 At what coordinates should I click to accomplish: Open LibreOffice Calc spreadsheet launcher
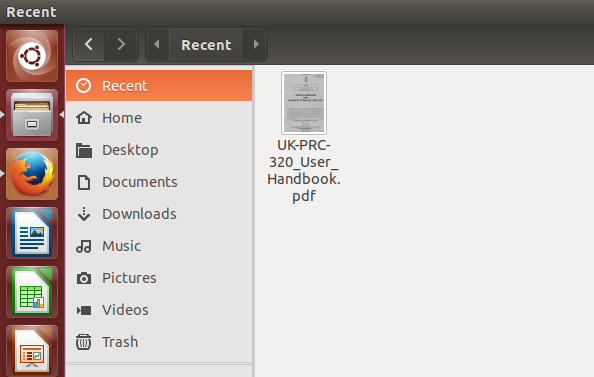[x=32, y=292]
